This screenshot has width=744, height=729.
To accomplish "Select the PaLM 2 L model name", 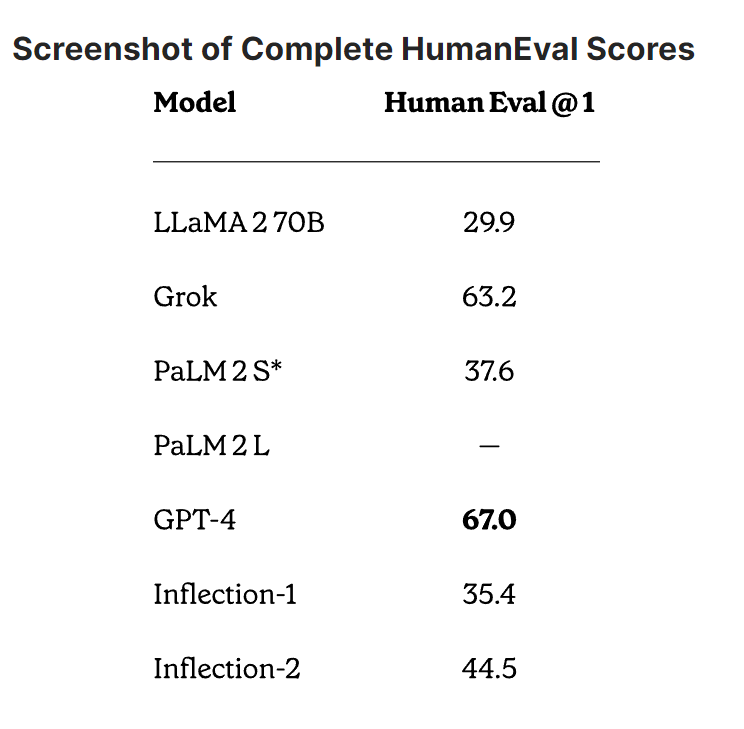I will (x=212, y=446).
